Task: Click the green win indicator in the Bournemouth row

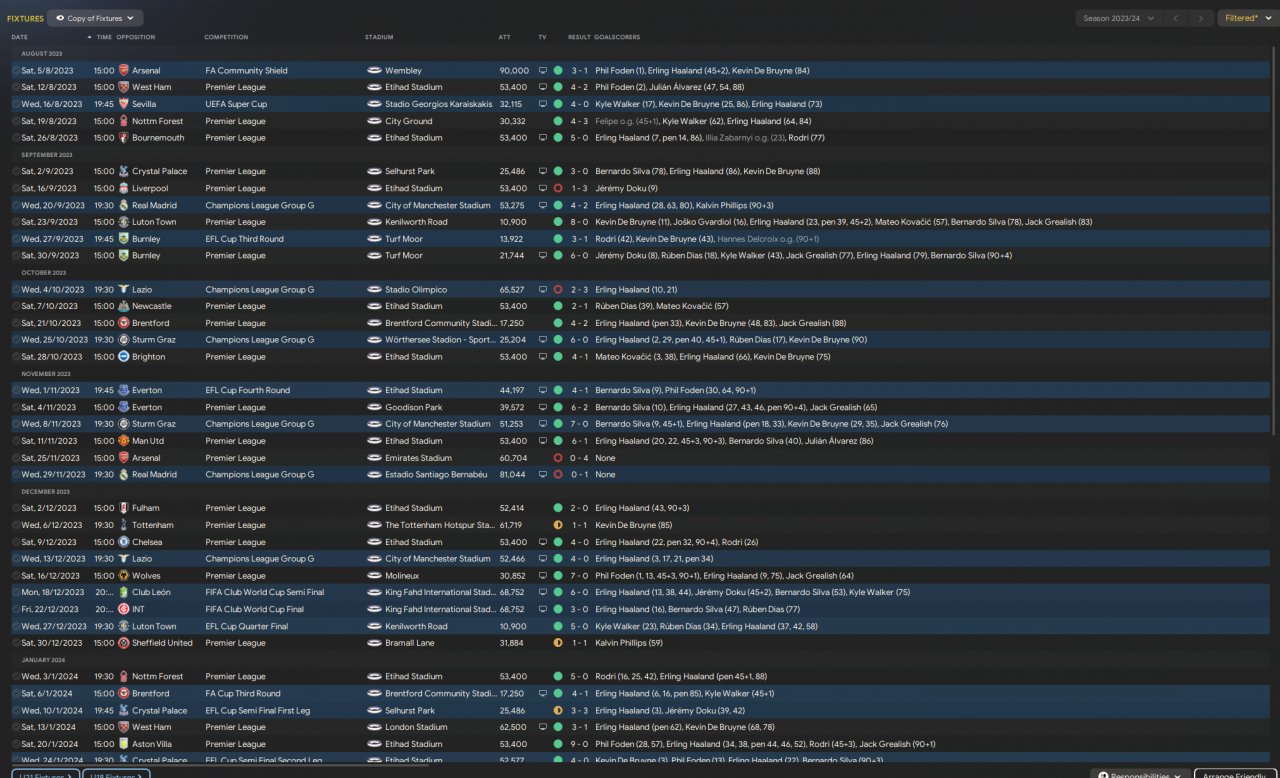Action: 558,138
